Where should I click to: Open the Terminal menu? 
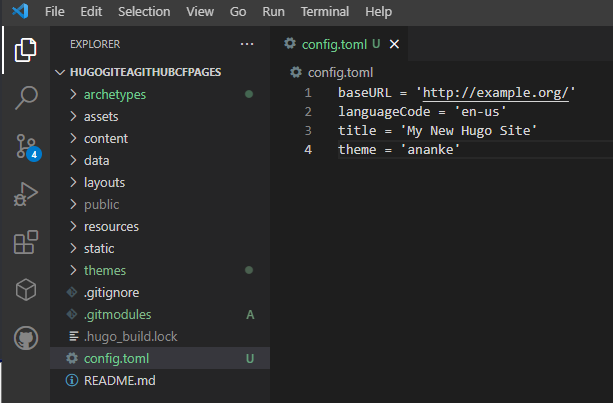coord(325,12)
